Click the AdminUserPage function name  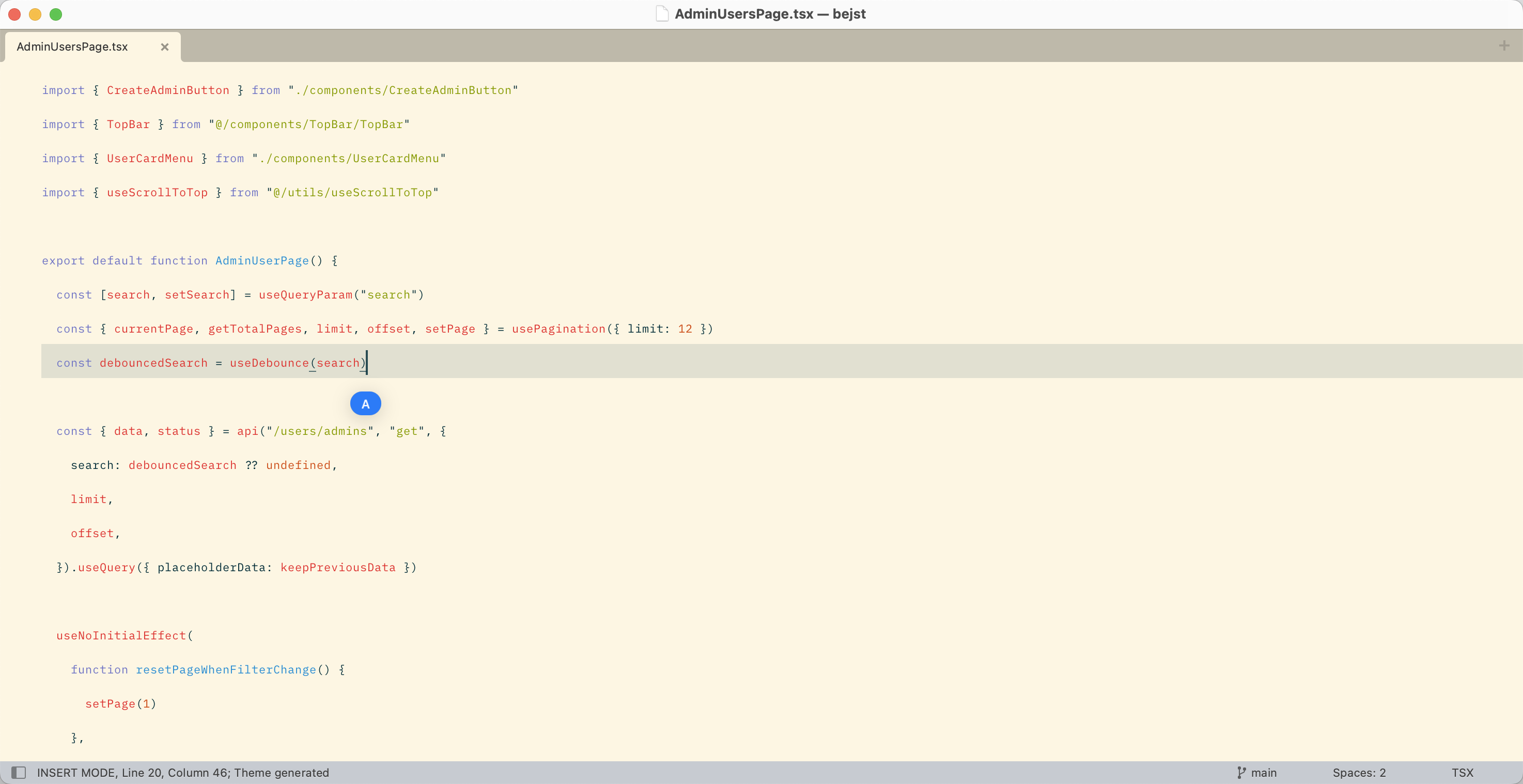click(x=262, y=261)
